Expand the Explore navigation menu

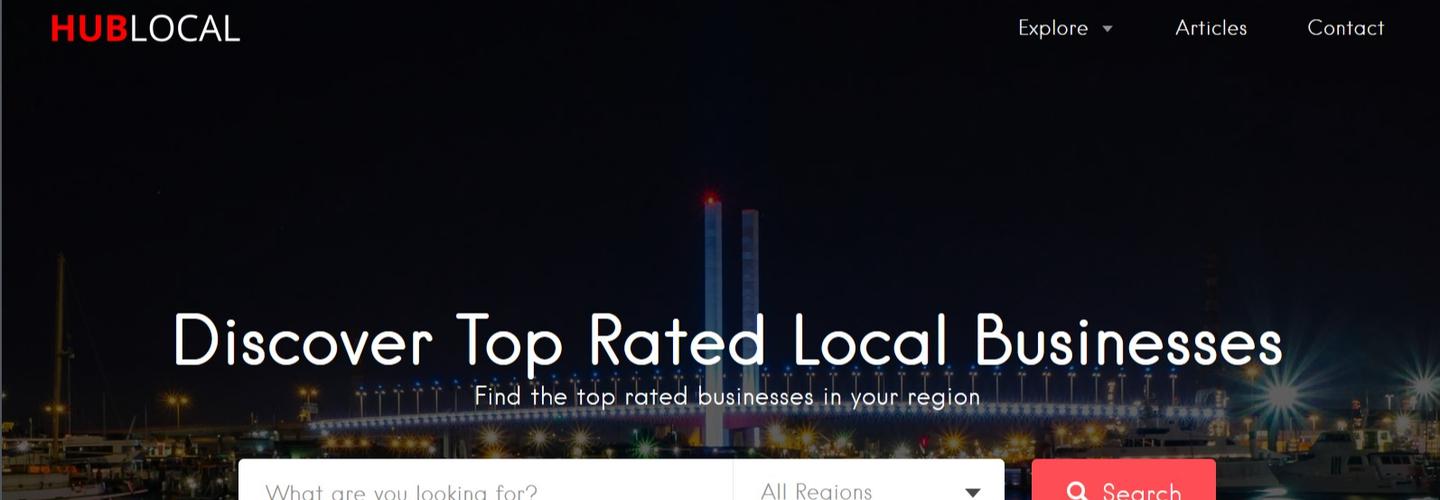pyautogui.click(x=1065, y=28)
